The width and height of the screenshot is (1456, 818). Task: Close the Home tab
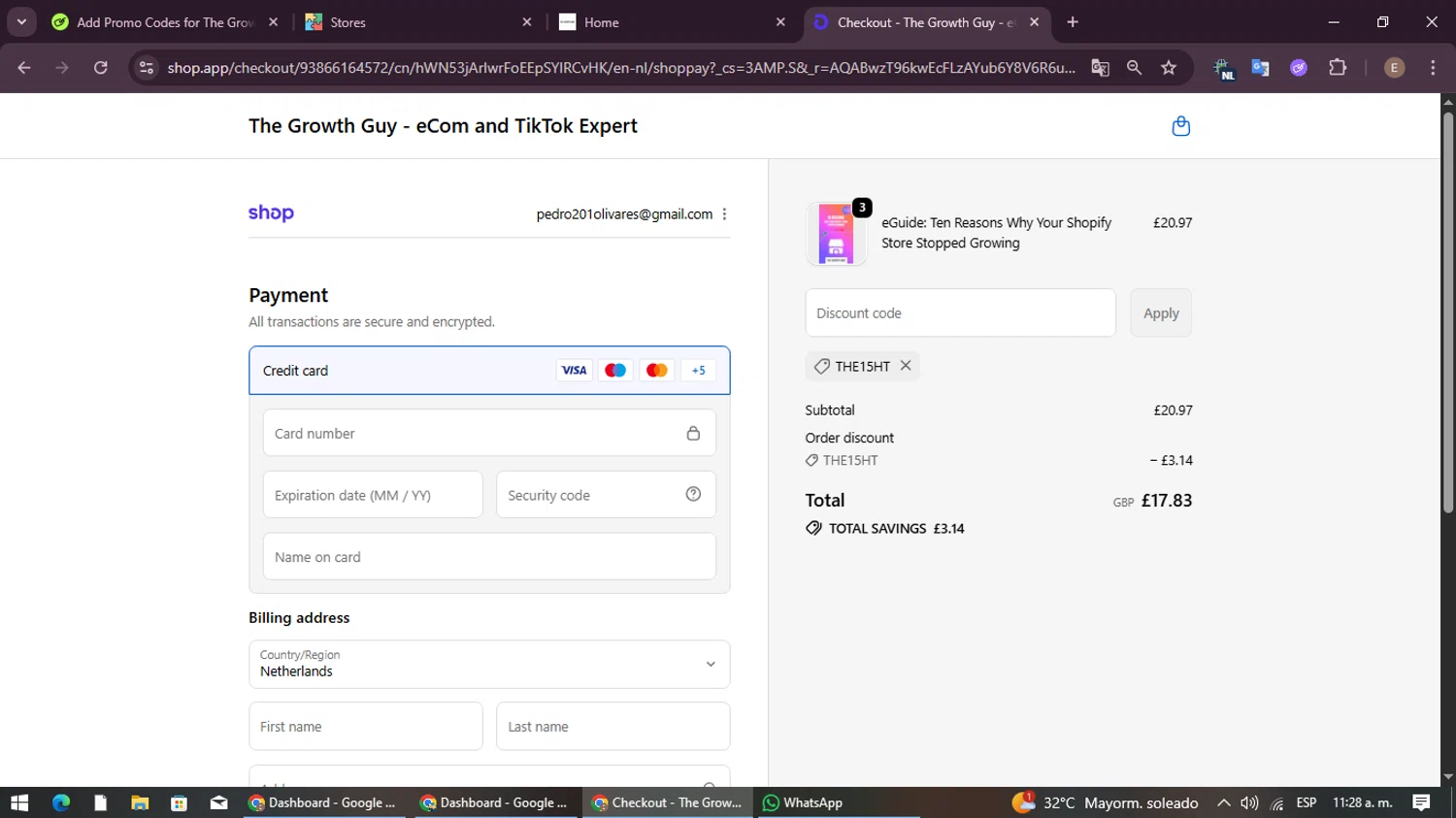[780, 22]
